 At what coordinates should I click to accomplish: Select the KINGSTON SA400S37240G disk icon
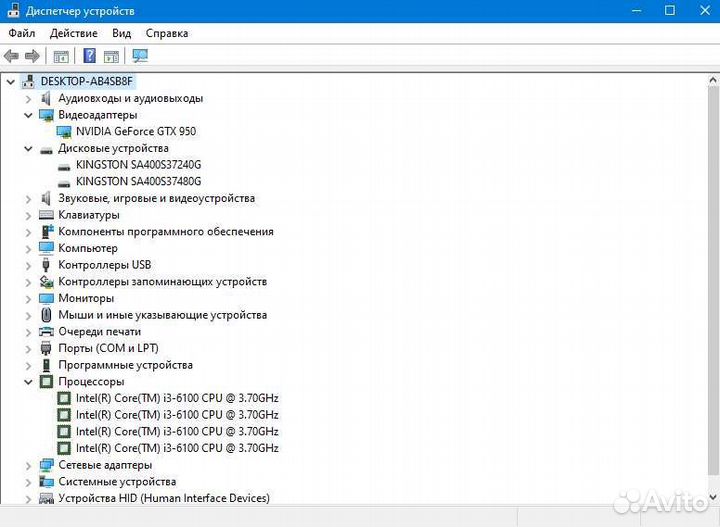(x=65, y=165)
